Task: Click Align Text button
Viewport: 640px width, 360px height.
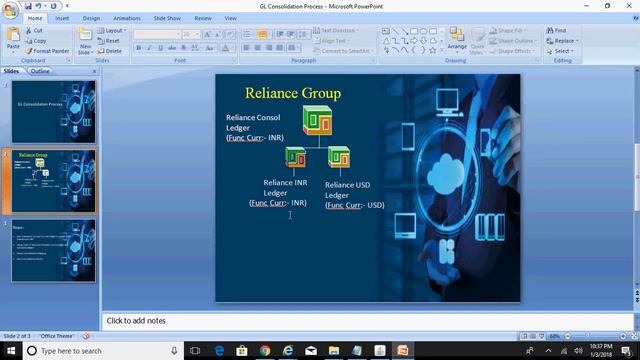Action: point(331,41)
